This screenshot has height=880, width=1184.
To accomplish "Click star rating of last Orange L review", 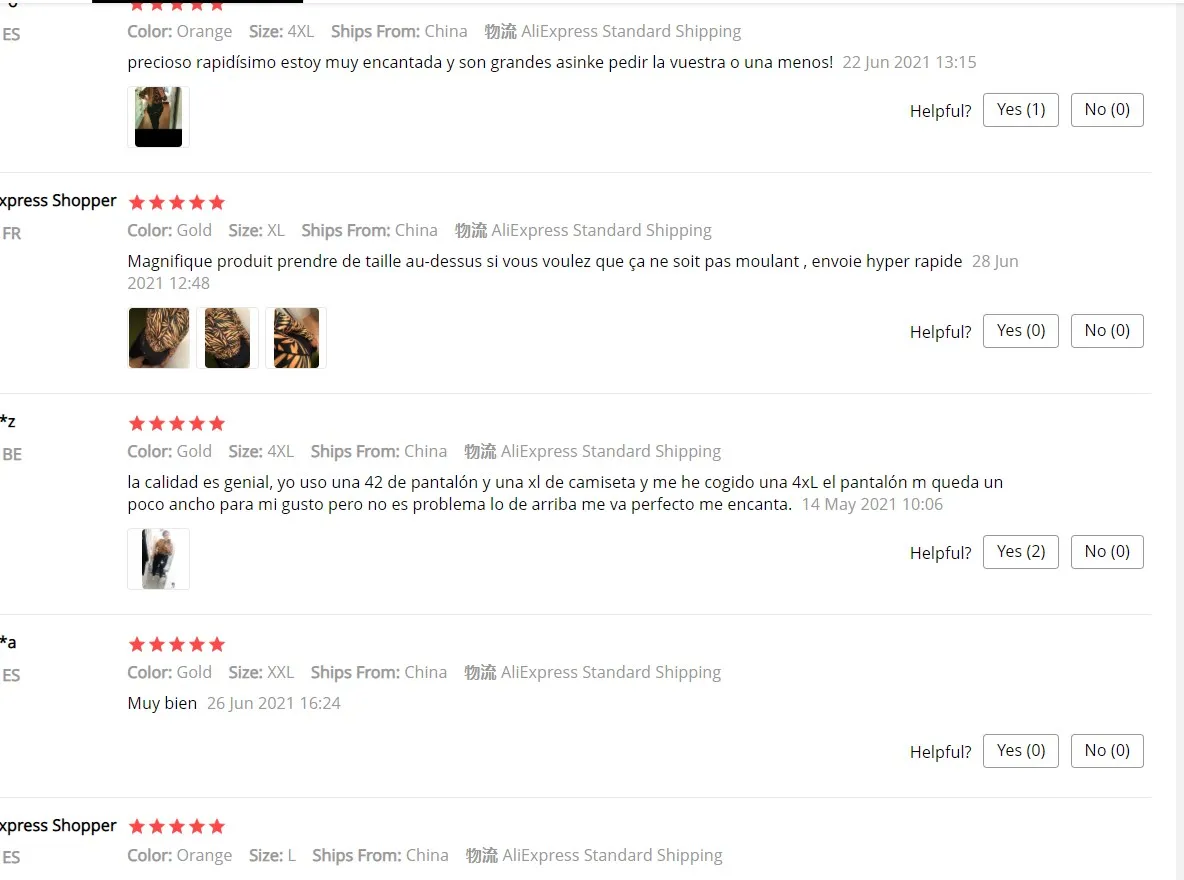I will [177, 826].
